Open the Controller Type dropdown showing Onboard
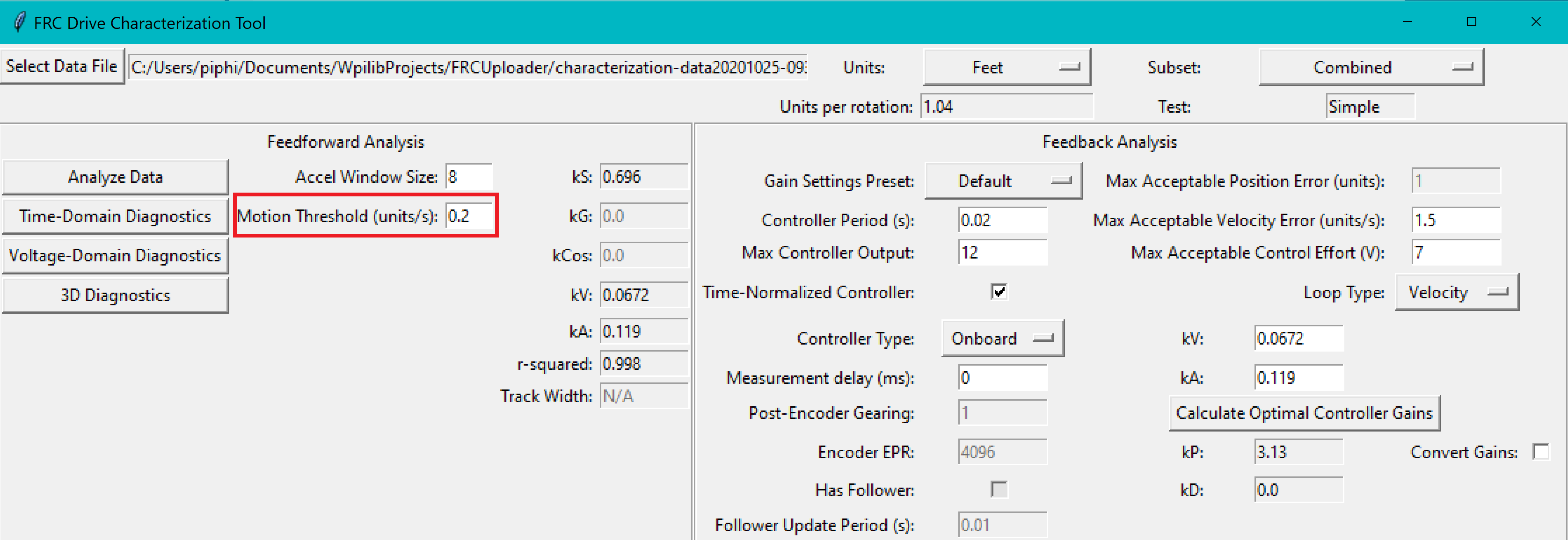1568x540 pixels. point(1003,338)
